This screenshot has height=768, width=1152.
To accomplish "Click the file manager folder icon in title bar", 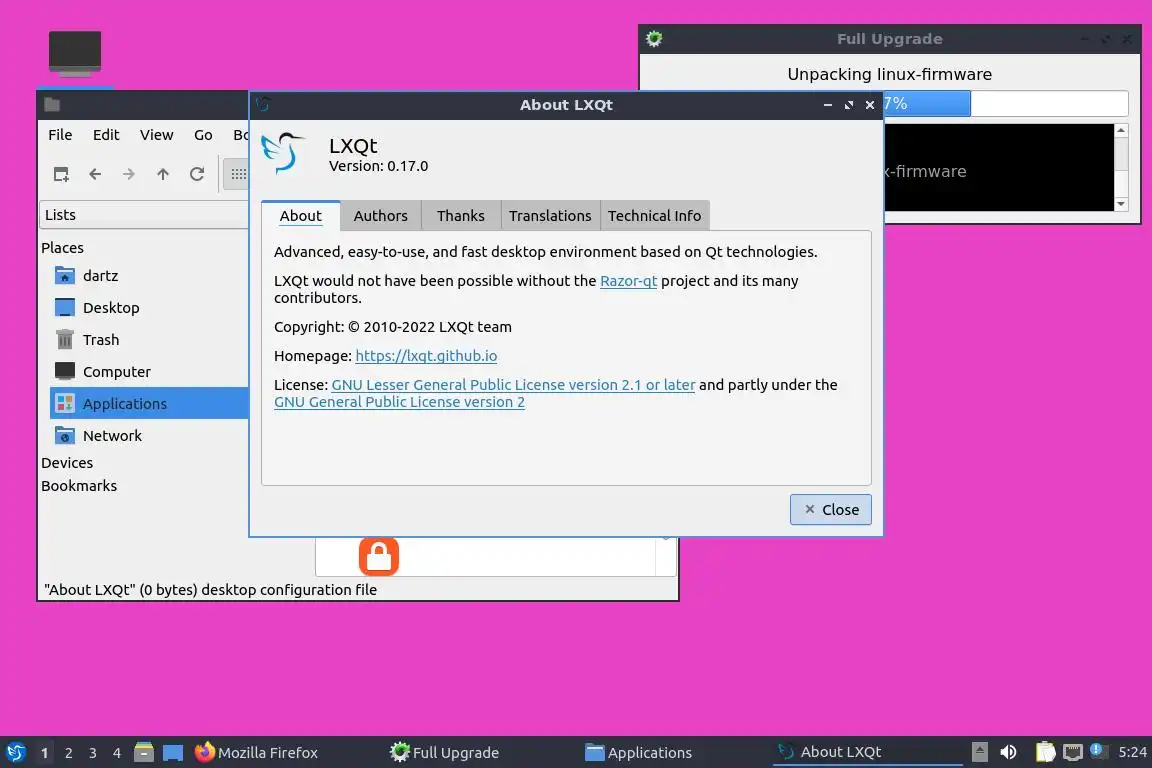I will (52, 104).
